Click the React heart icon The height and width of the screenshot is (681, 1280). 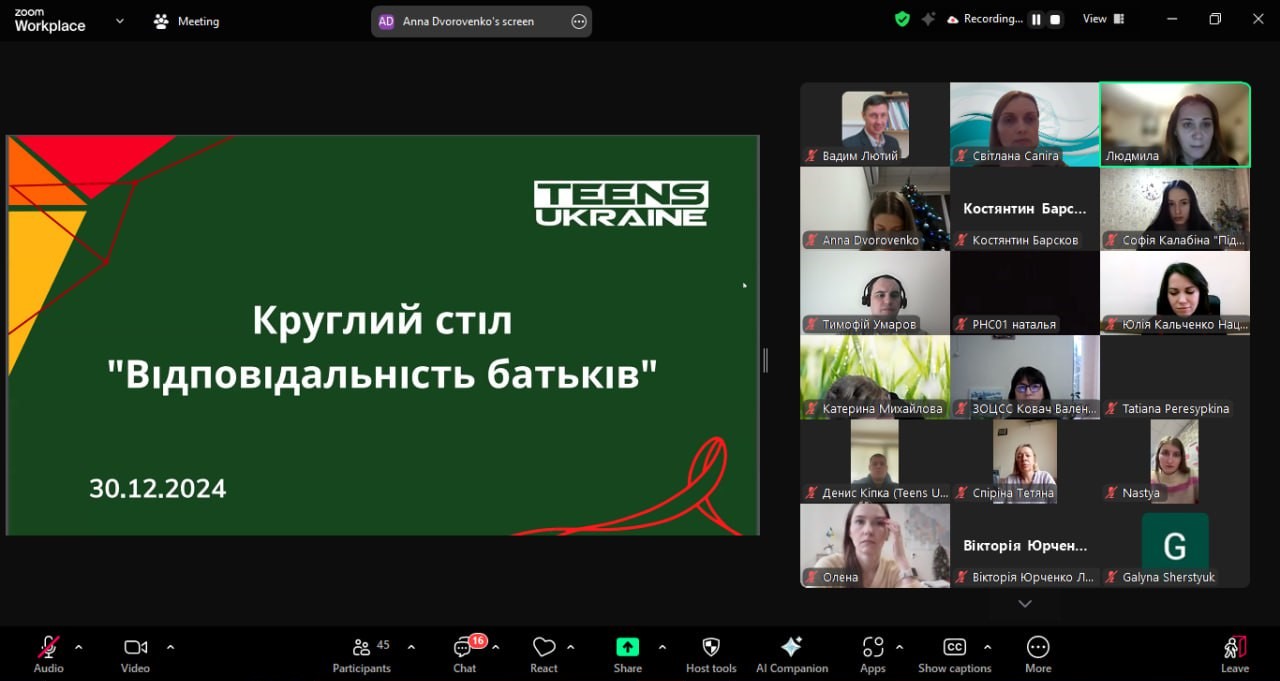[544, 648]
